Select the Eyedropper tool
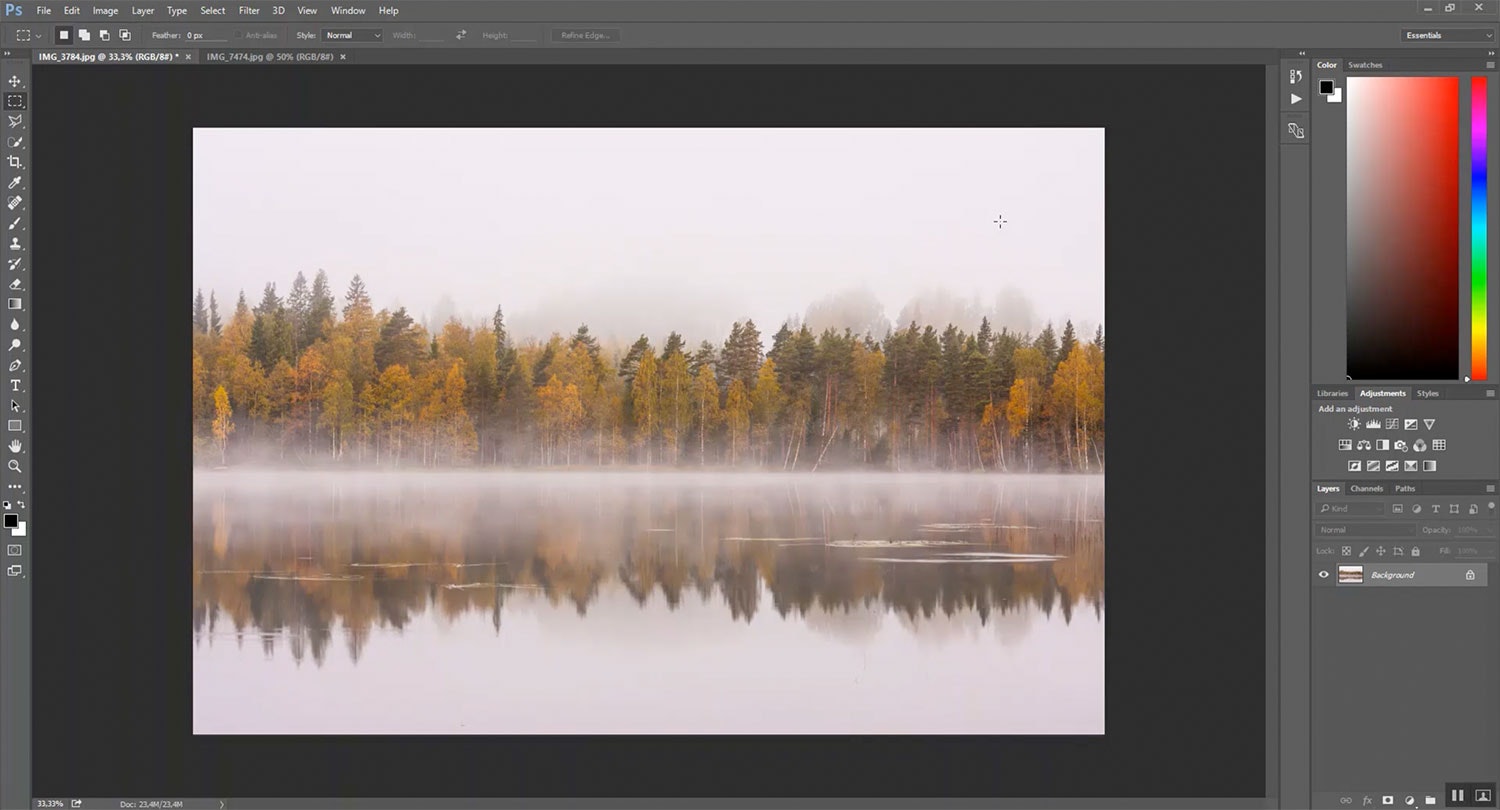 coord(15,183)
